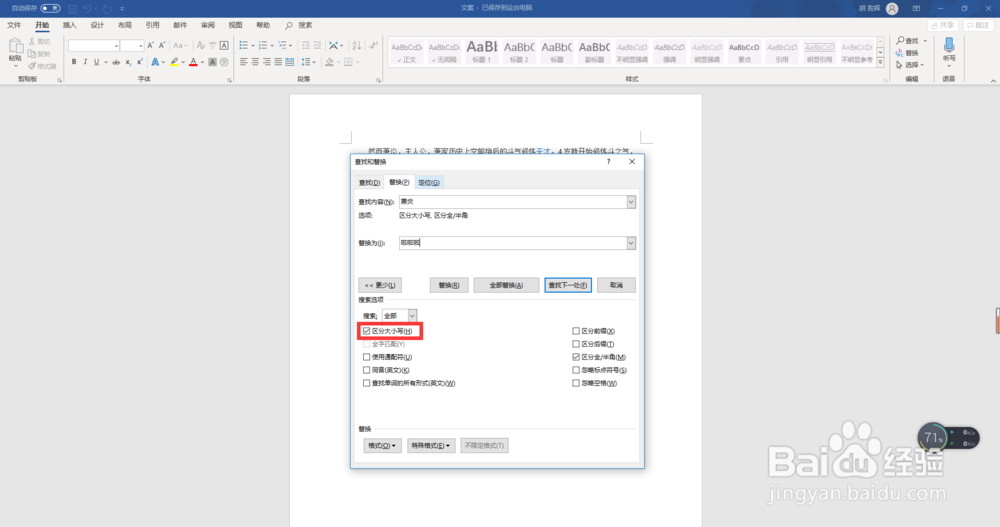Toggle the AutoSave switch
This screenshot has width=1000, height=527.
point(50,8)
